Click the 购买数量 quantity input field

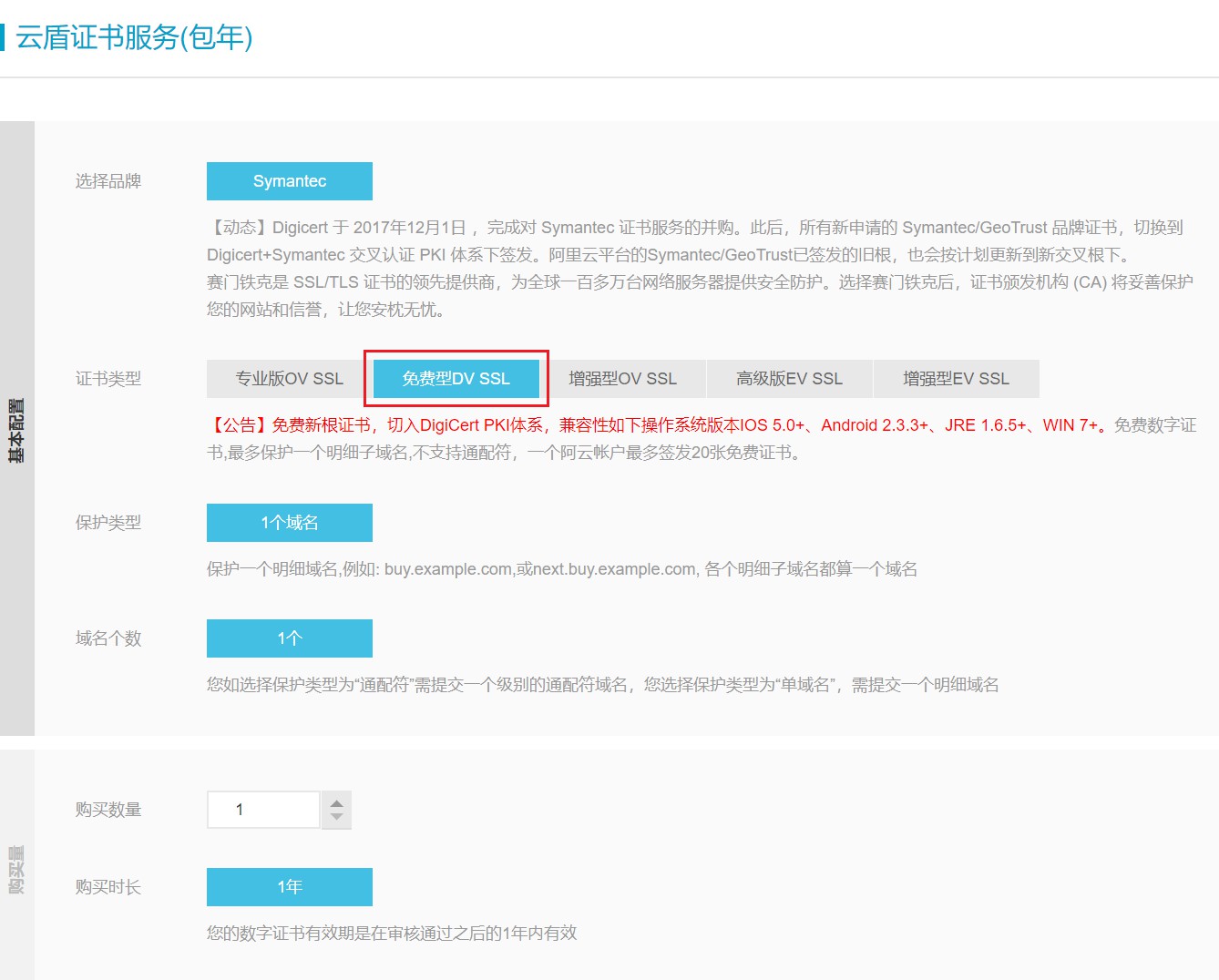click(x=263, y=810)
